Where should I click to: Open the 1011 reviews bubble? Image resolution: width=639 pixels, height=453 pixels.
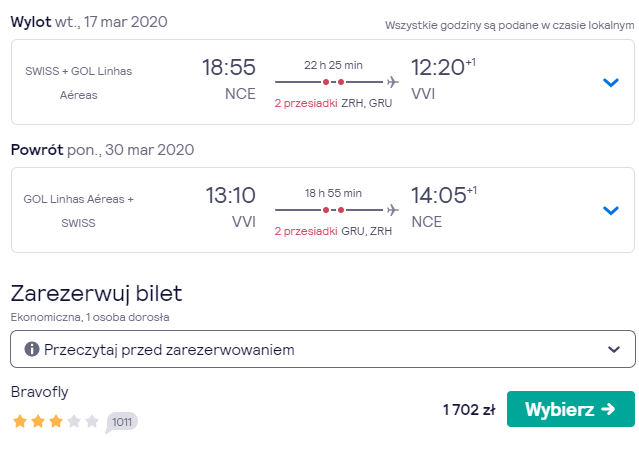click(x=121, y=422)
